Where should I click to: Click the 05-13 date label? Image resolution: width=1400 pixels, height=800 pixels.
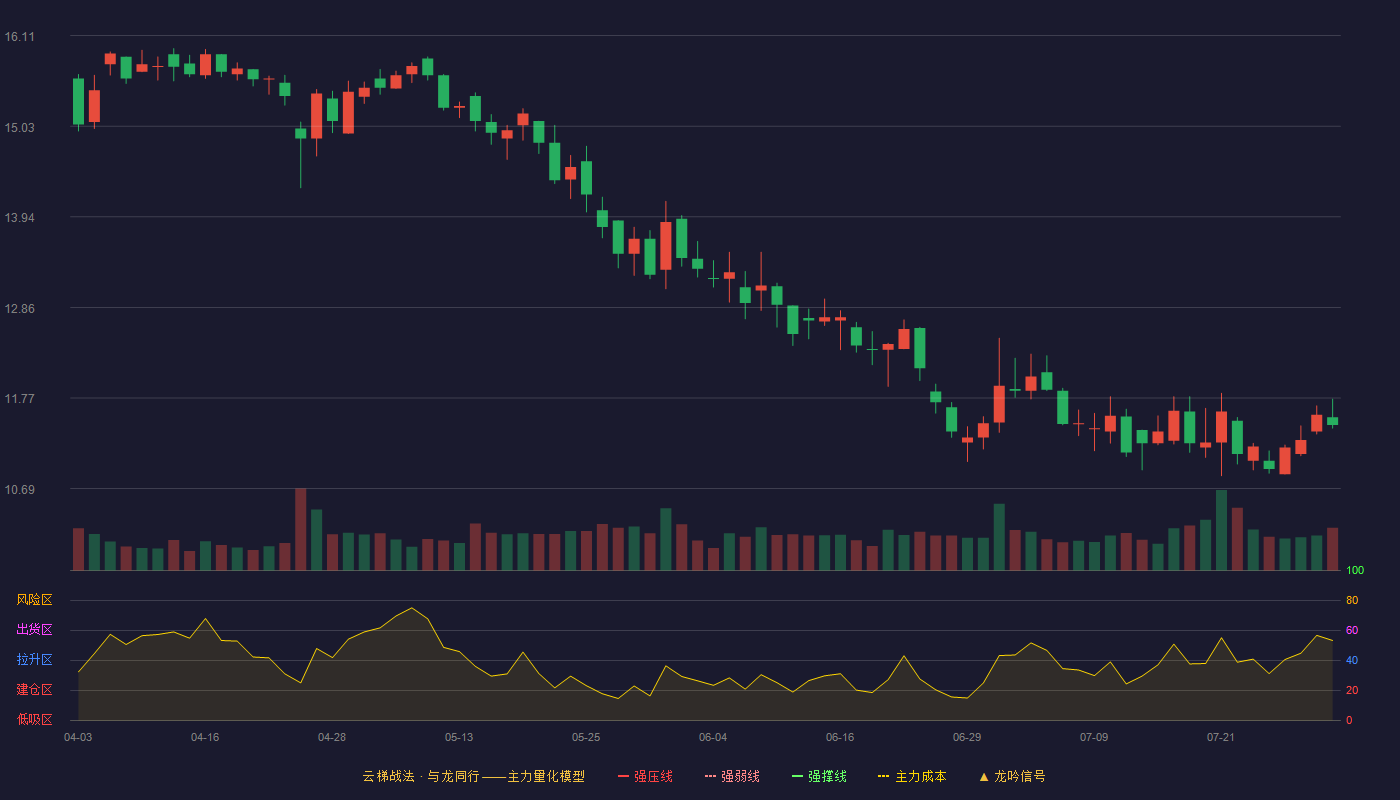point(459,737)
